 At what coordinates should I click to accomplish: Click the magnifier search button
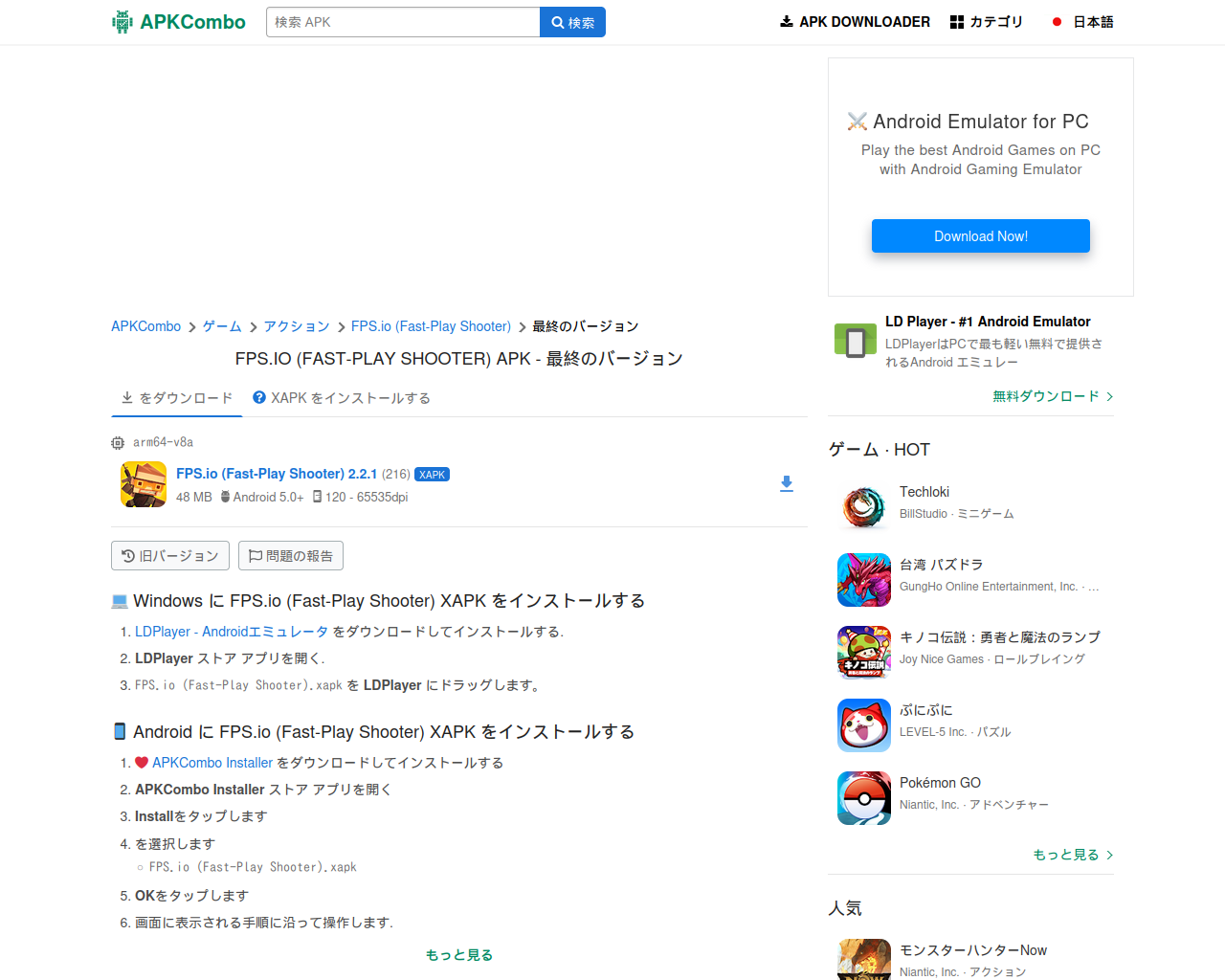[x=572, y=22]
